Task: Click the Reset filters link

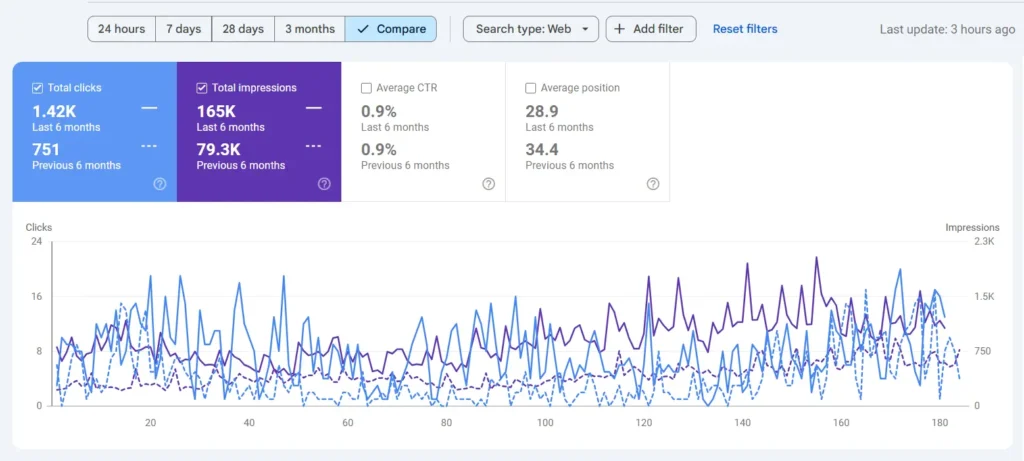Action: [745, 29]
